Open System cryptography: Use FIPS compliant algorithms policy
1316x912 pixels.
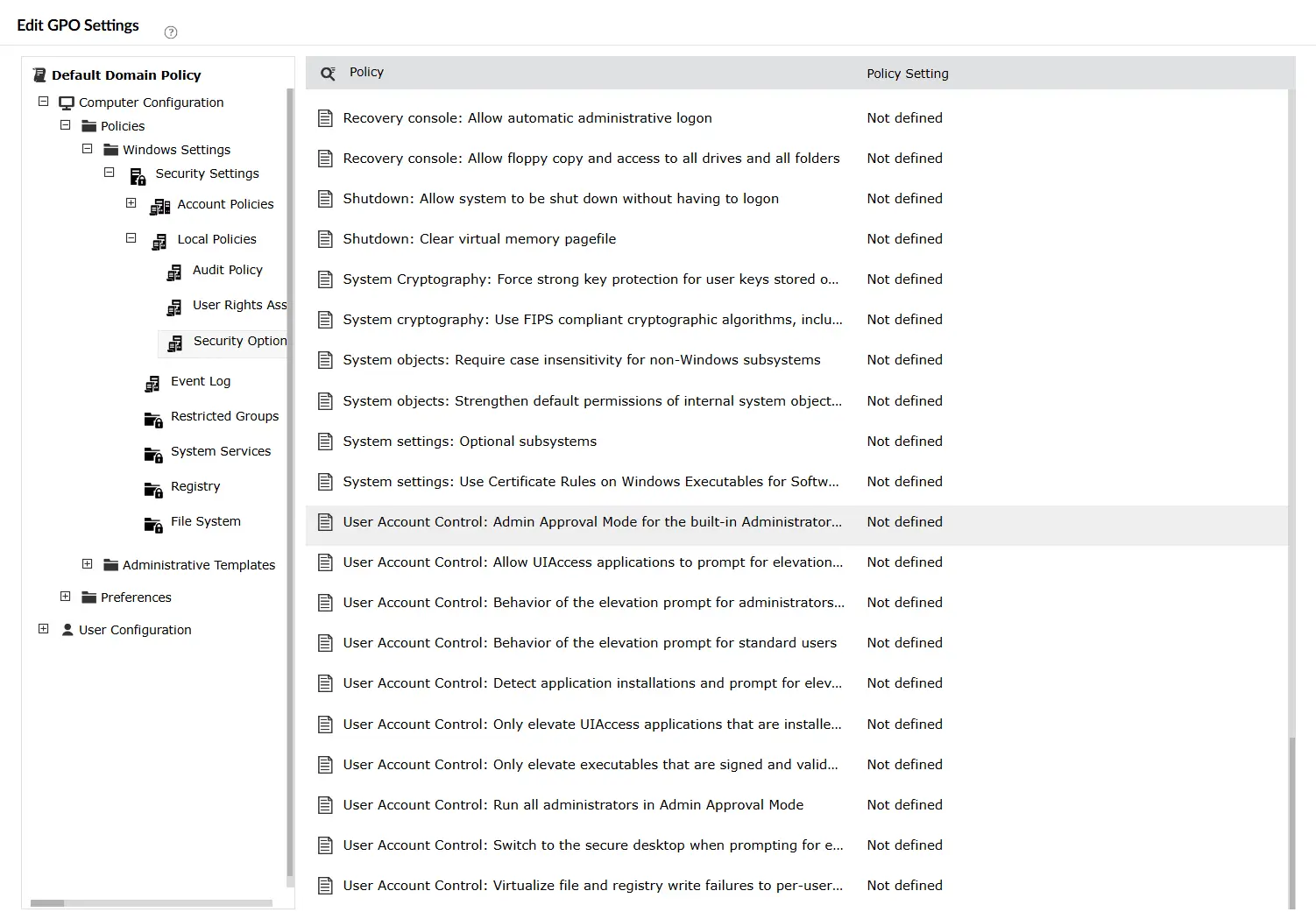(593, 320)
